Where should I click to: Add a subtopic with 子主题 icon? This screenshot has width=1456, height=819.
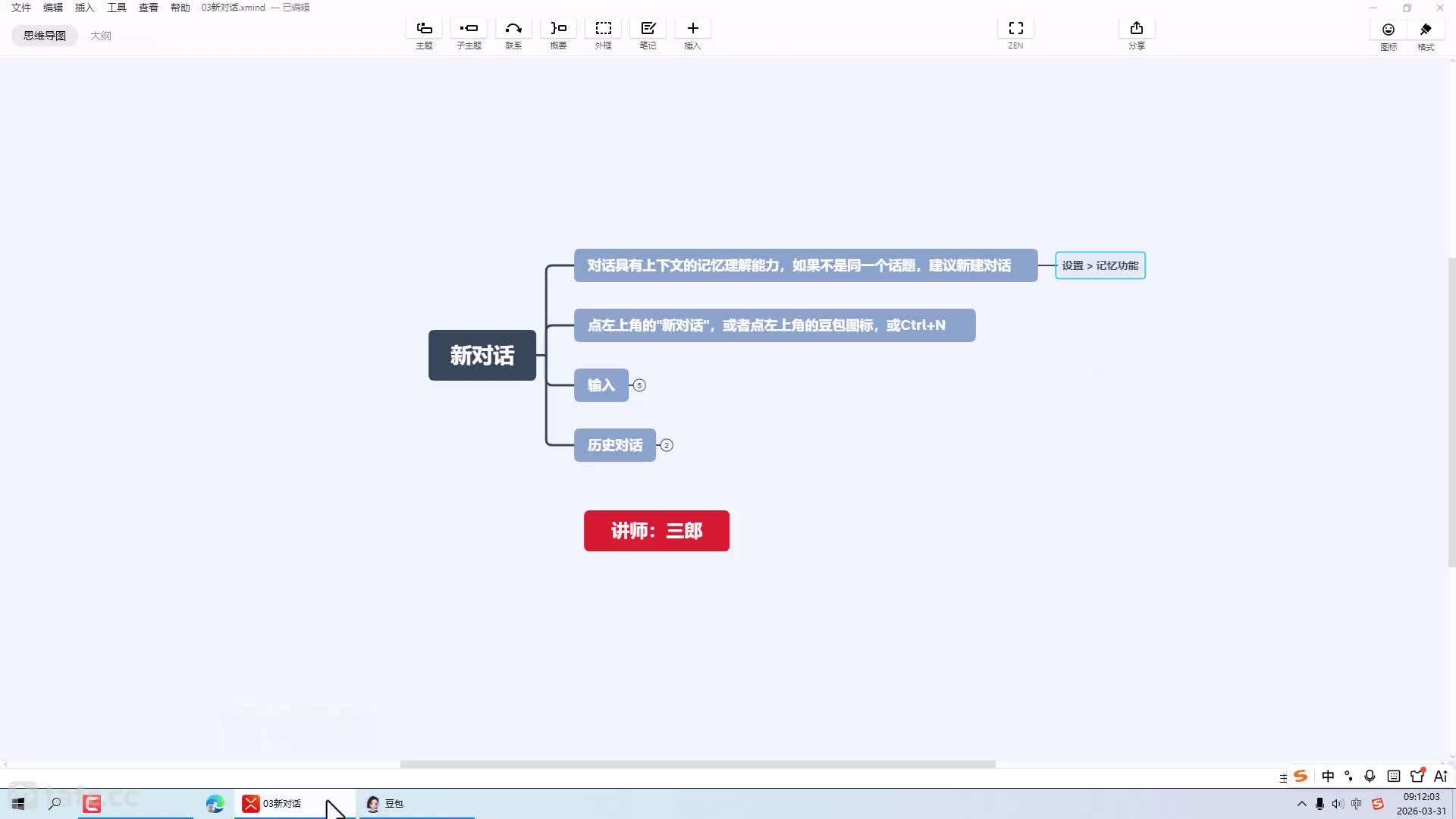coord(469,29)
